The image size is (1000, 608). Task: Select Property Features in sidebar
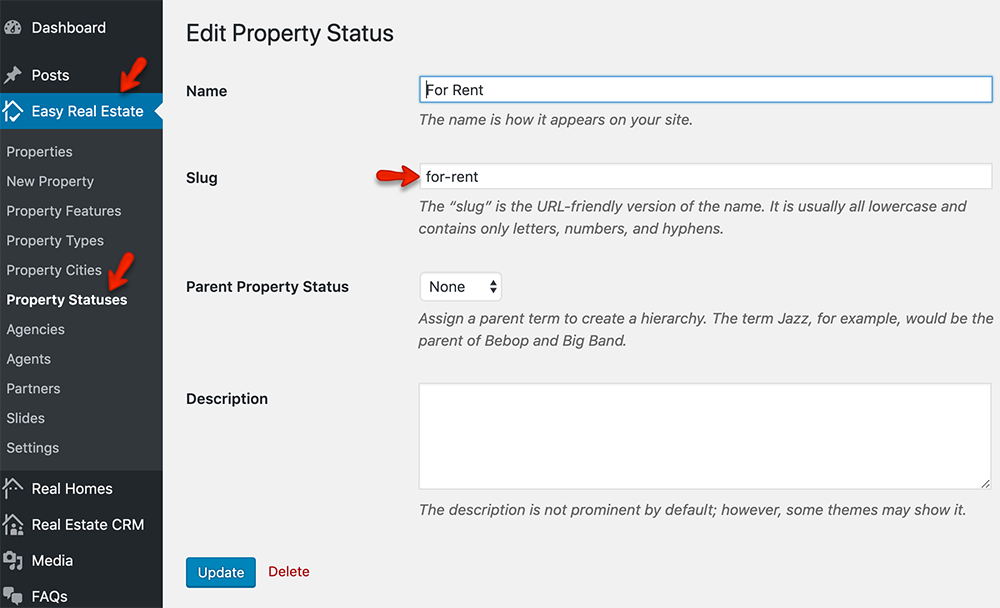64,211
